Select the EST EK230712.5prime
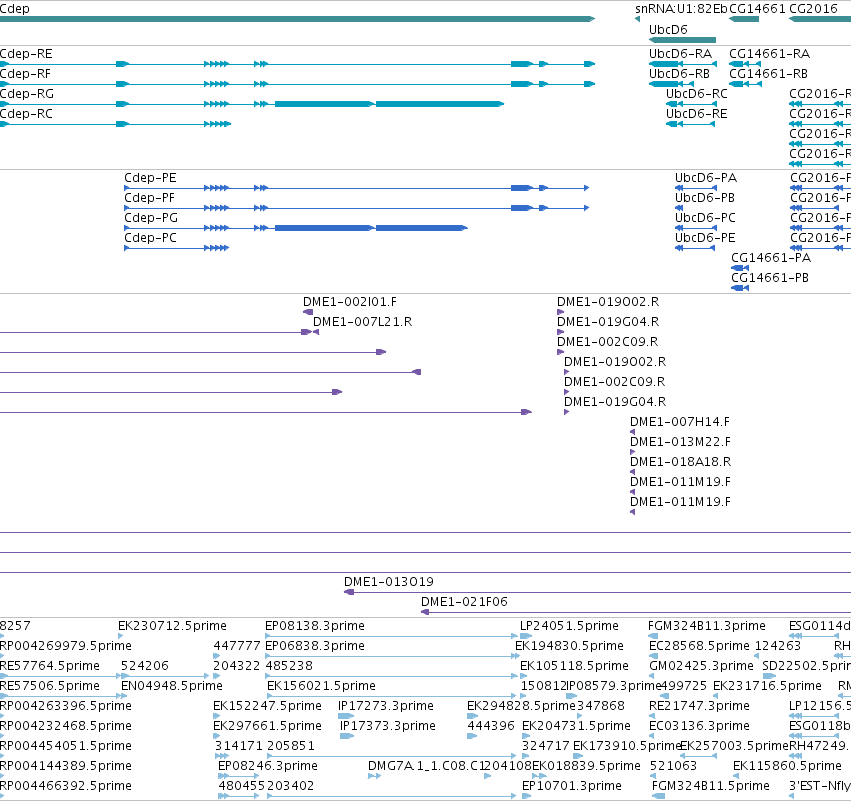 click(173, 626)
